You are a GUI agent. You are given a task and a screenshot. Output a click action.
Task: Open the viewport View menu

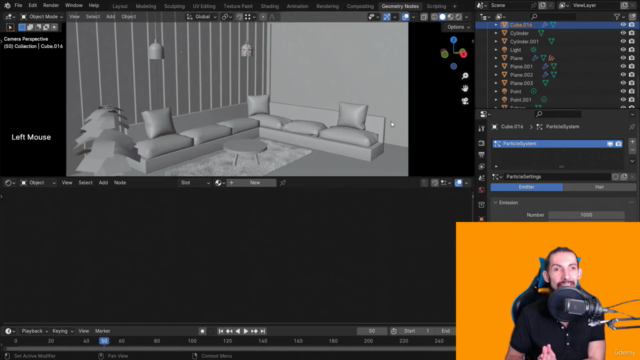point(74,17)
